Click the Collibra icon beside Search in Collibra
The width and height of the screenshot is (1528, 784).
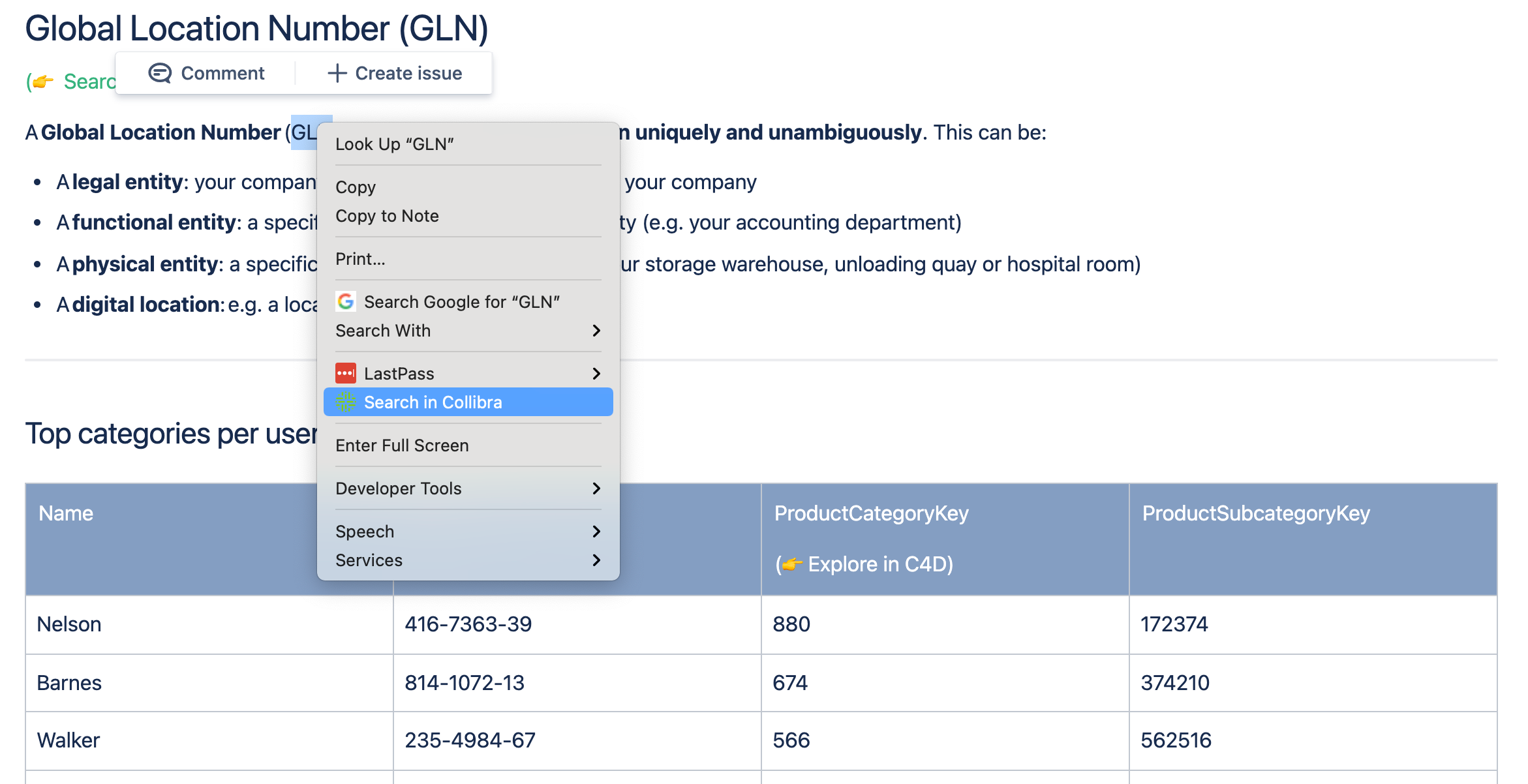tap(346, 402)
